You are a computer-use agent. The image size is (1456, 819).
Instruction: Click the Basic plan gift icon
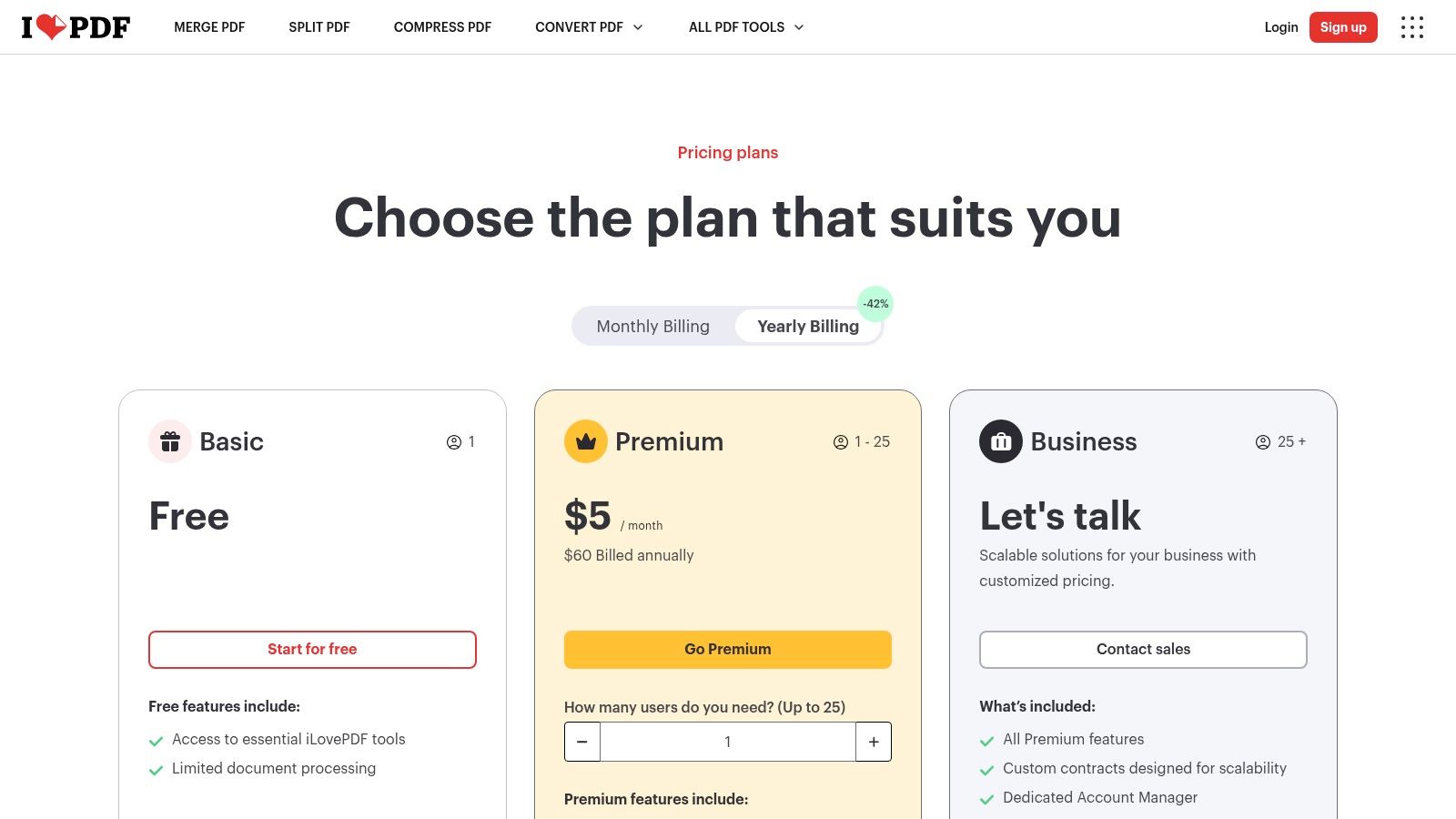click(x=170, y=441)
